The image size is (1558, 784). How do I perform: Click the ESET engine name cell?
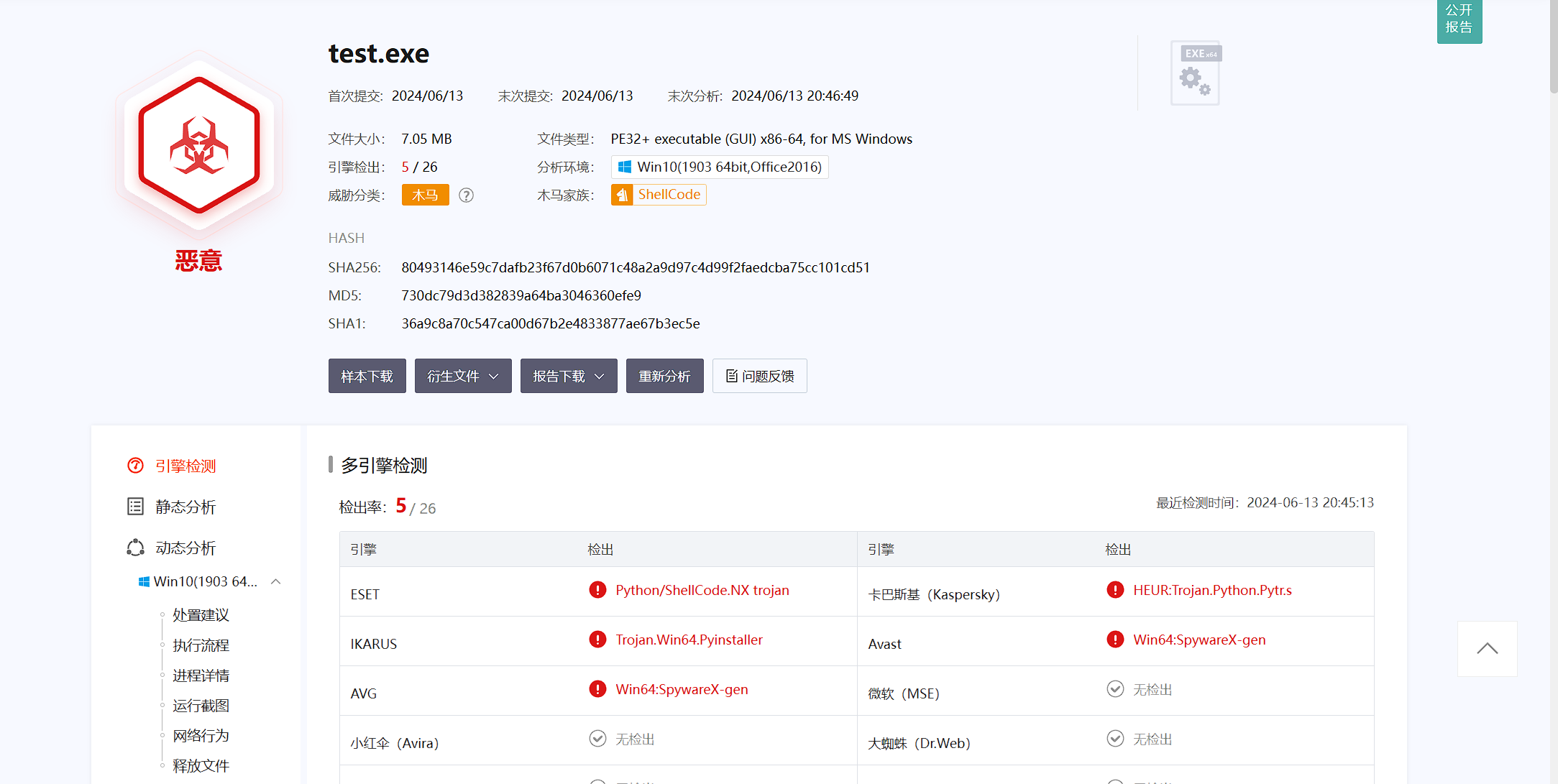point(365,594)
